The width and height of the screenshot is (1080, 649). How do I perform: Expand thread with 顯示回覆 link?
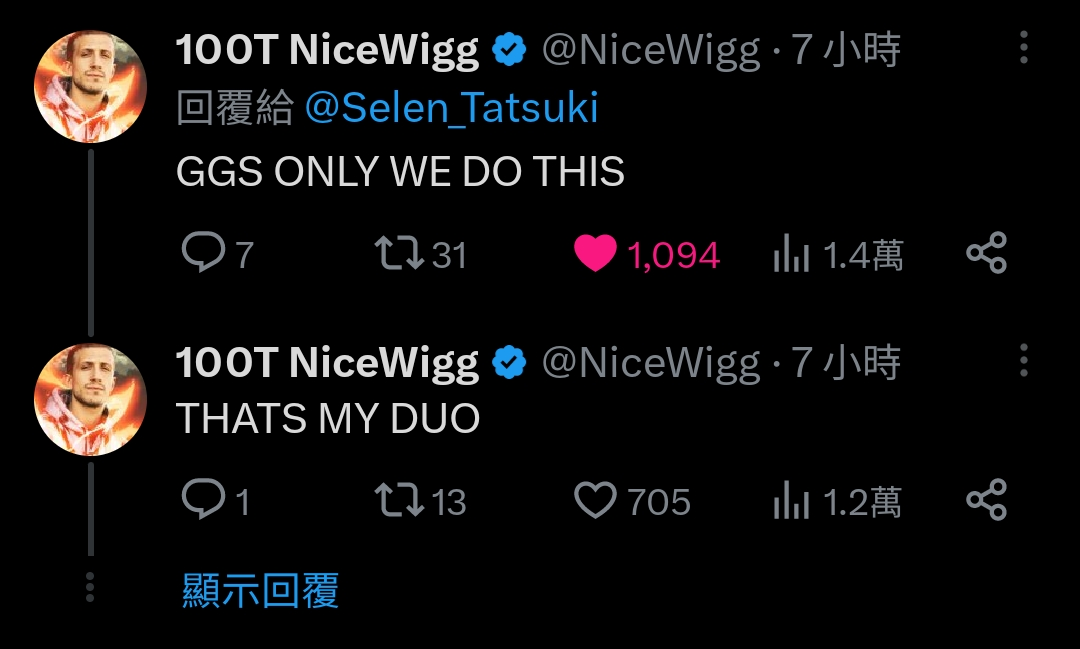pyautogui.click(x=260, y=590)
